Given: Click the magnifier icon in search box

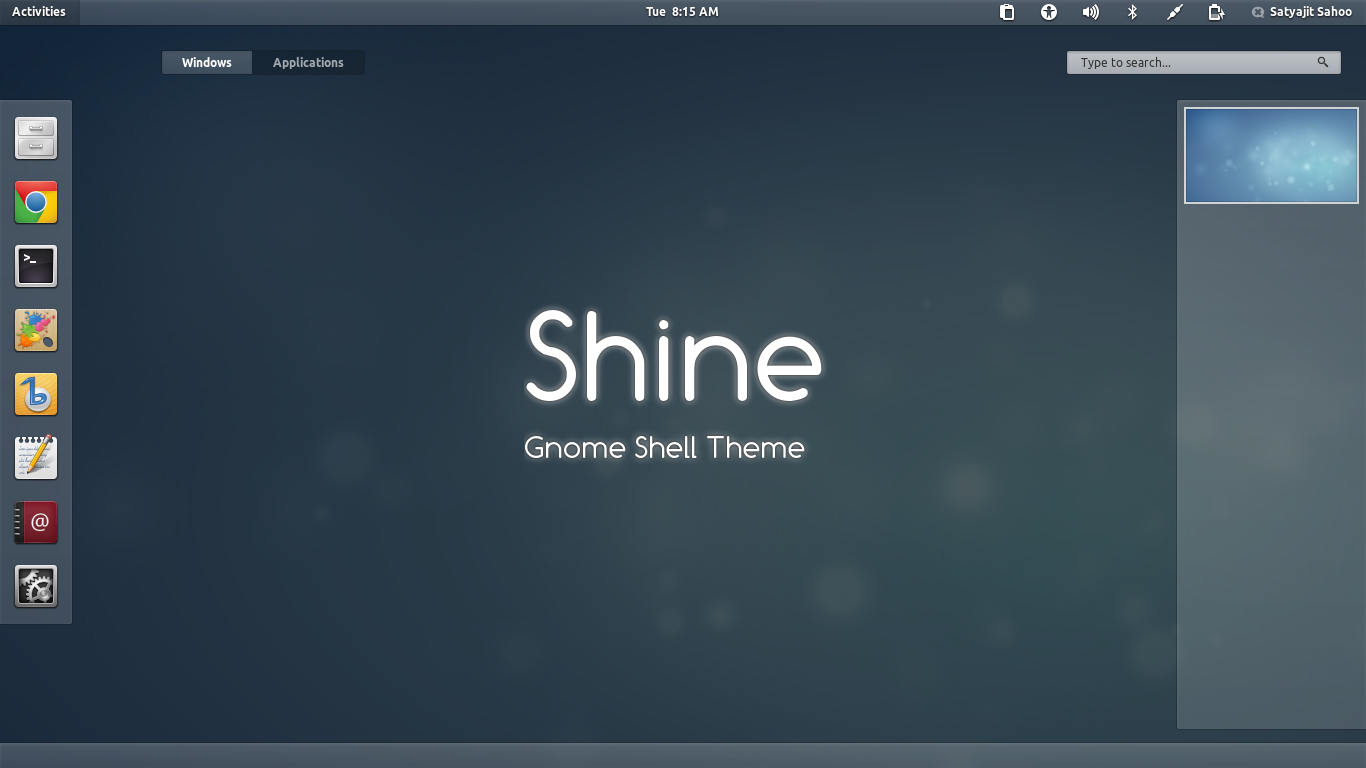Looking at the screenshot, I should coord(1323,62).
